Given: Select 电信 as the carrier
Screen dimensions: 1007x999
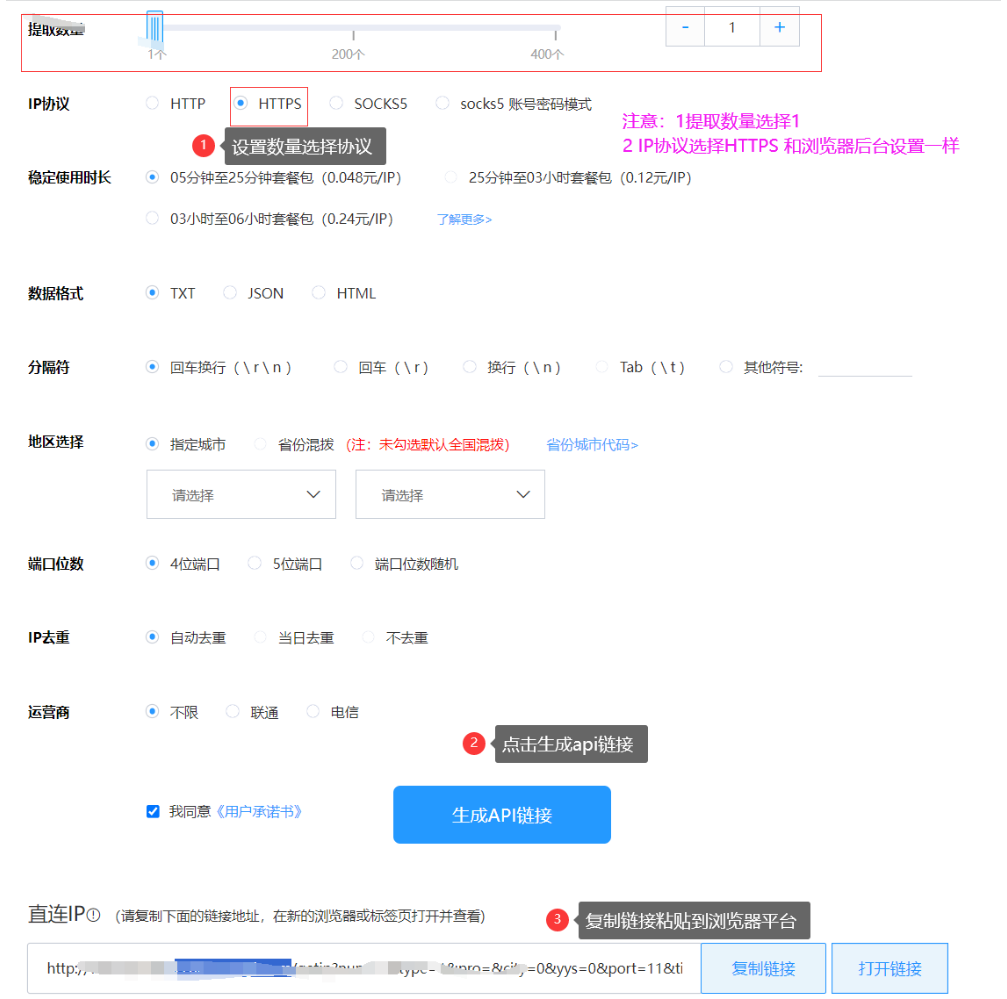Looking at the screenshot, I should [x=313, y=711].
